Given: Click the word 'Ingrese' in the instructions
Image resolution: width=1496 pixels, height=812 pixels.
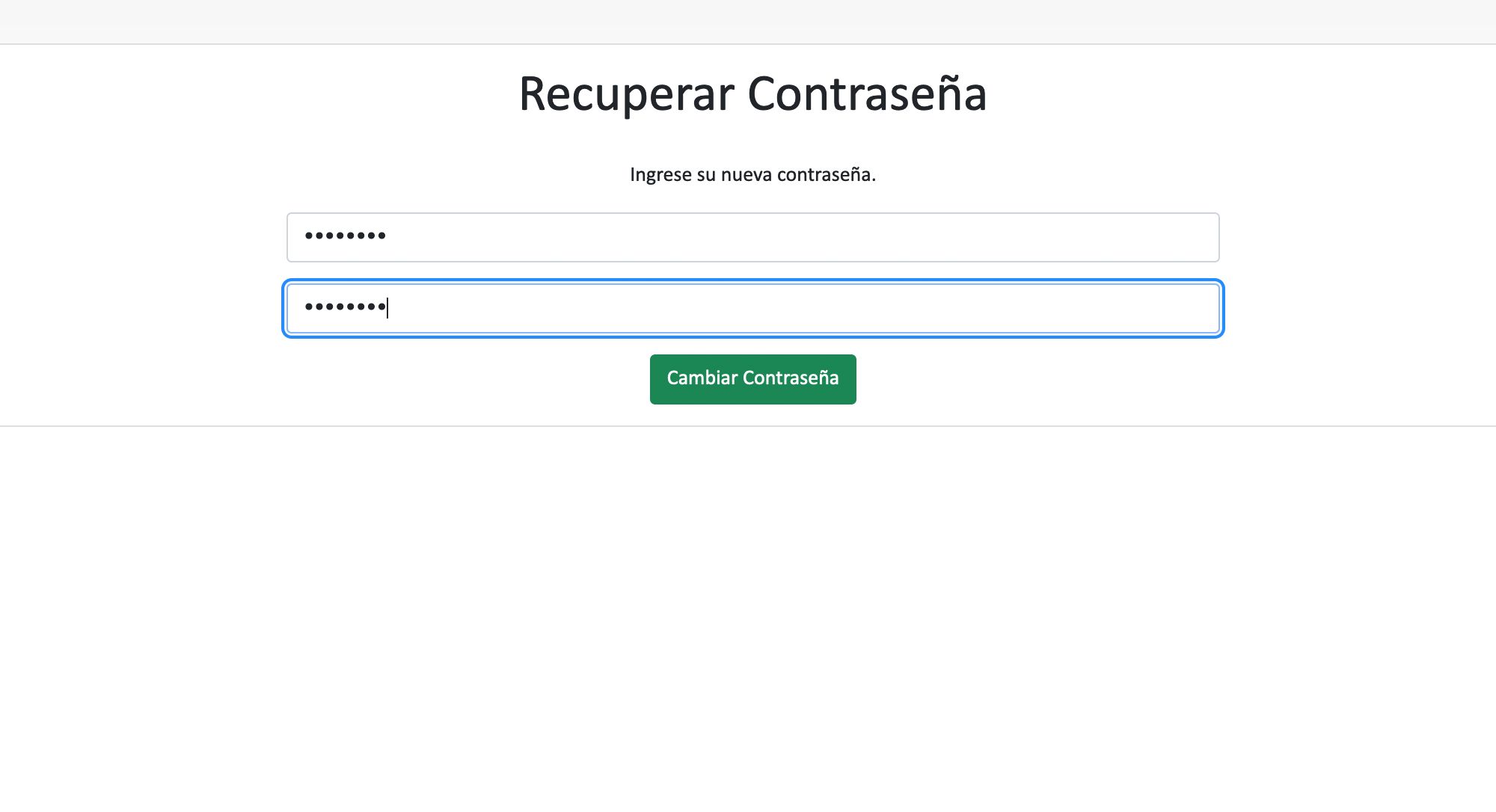Looking at the screenshot, I should coord(660,175).
